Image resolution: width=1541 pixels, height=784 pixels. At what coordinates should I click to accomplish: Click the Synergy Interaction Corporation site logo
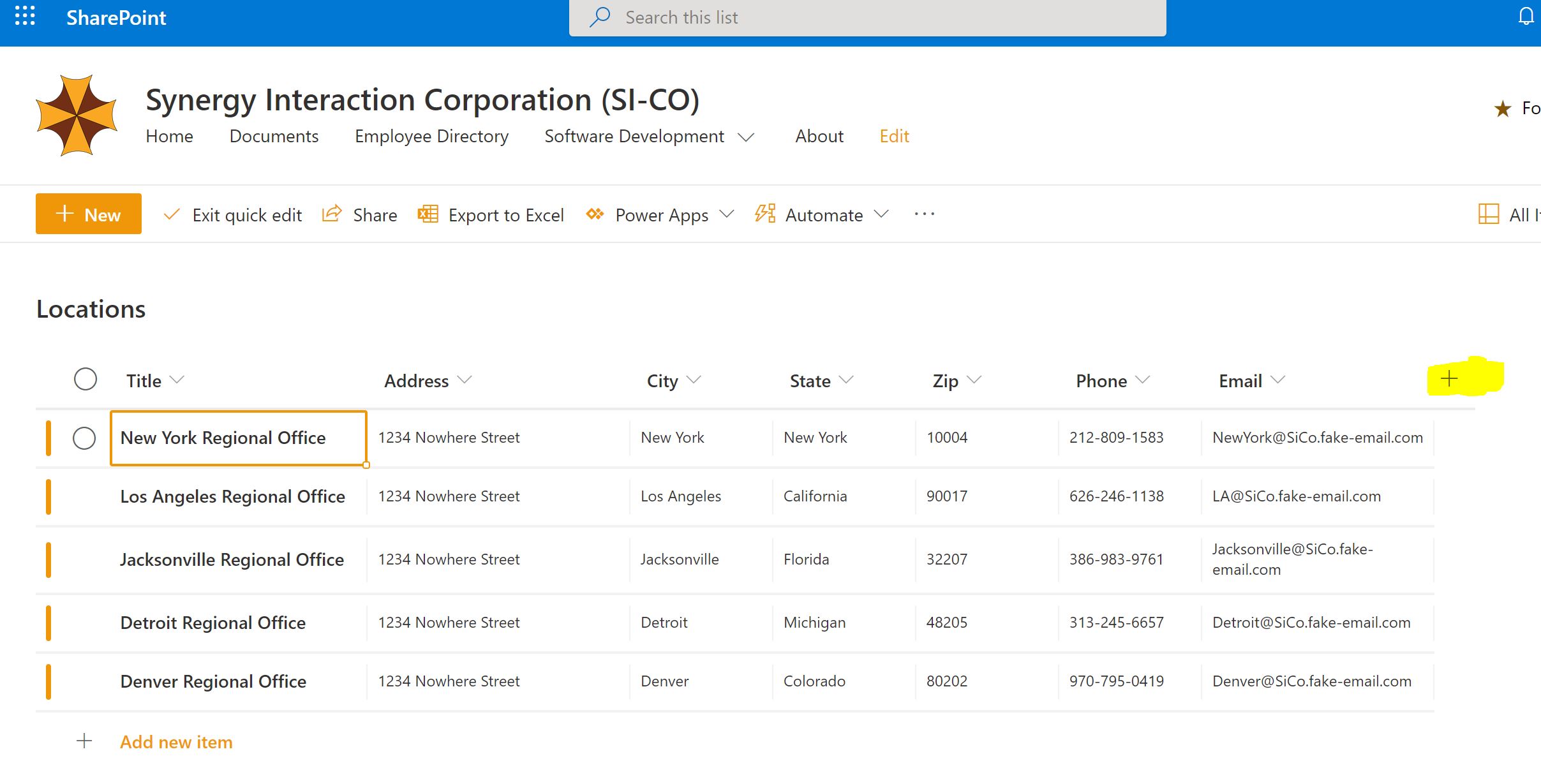(77, 115)
